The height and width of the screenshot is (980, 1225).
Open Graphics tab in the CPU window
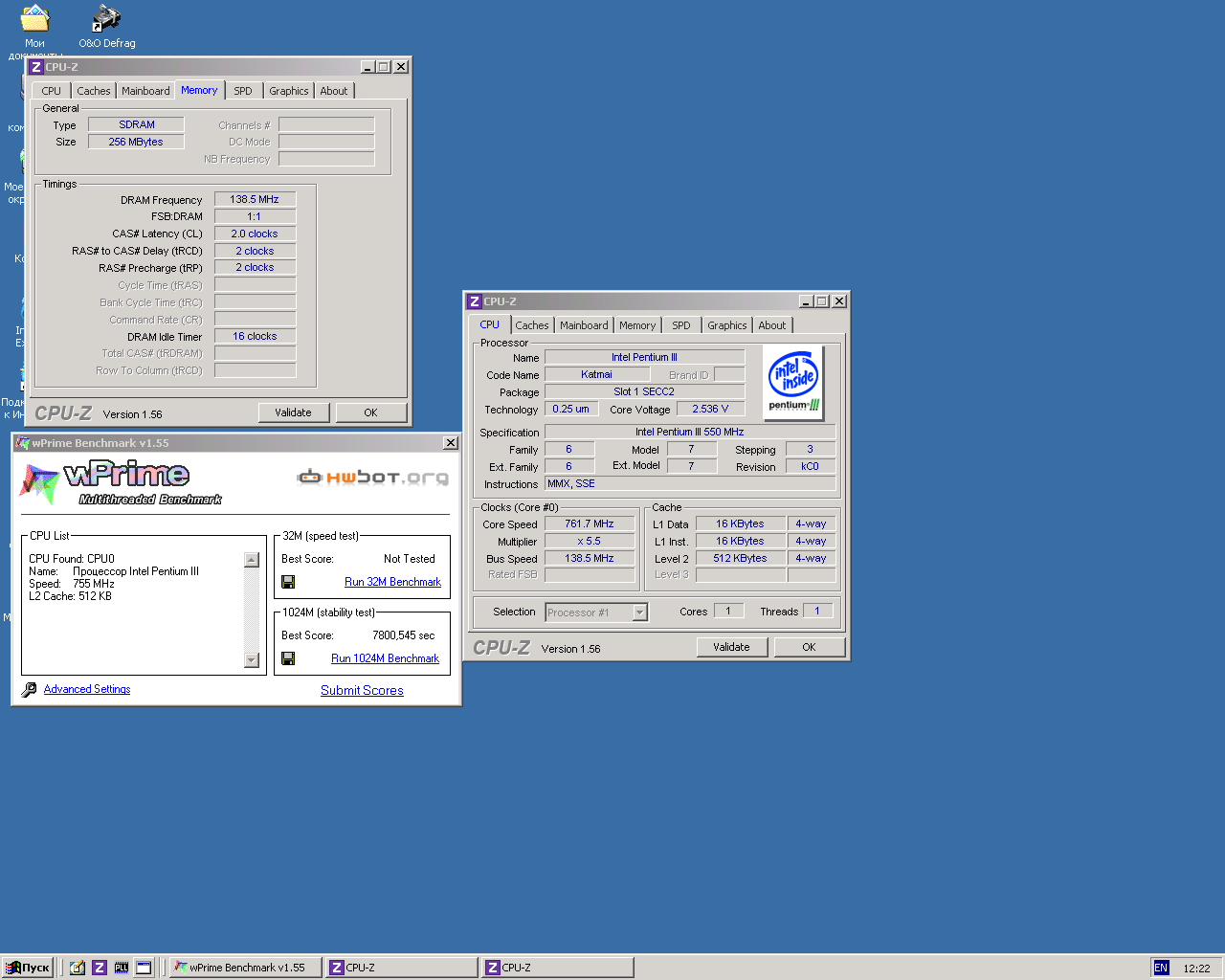pyautogui.click(x=727, y=325)
